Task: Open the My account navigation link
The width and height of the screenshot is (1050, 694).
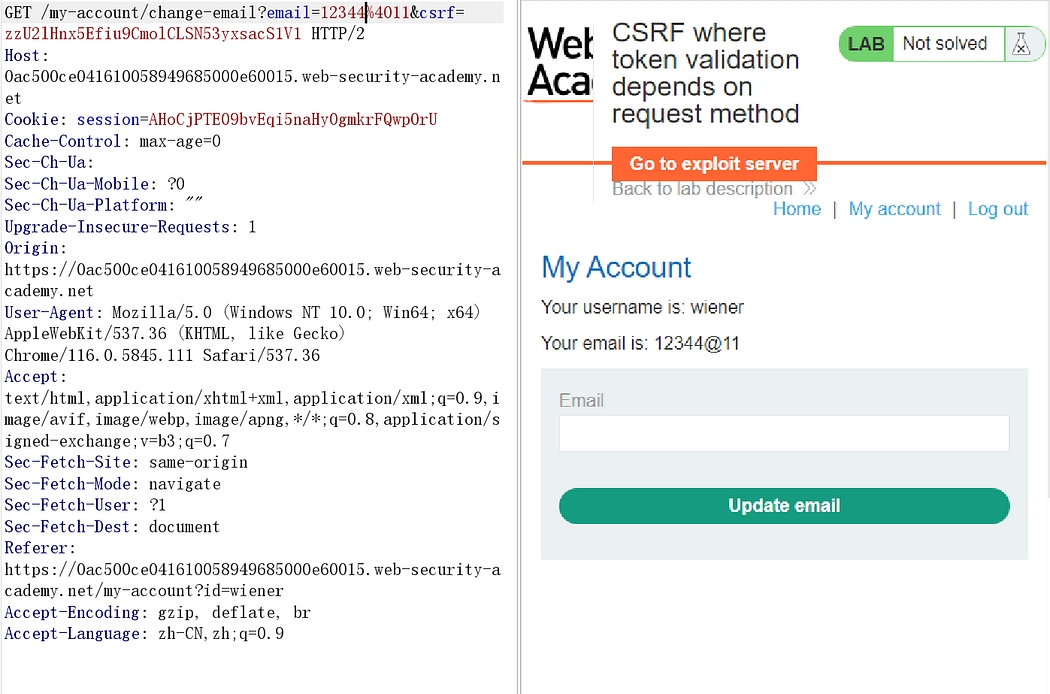Action: coord(894,209)
